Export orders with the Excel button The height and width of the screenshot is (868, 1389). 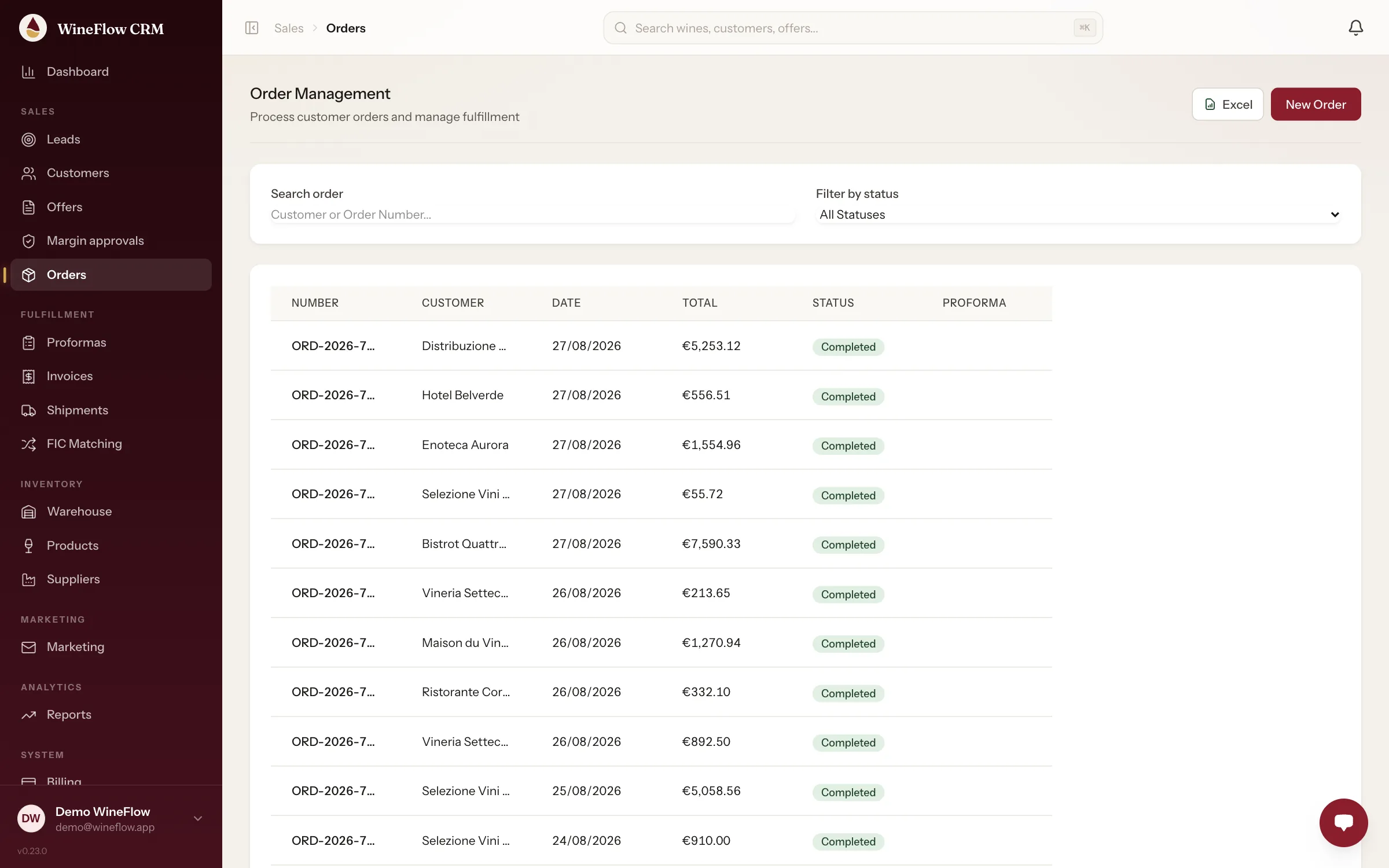pos(1228,104)
